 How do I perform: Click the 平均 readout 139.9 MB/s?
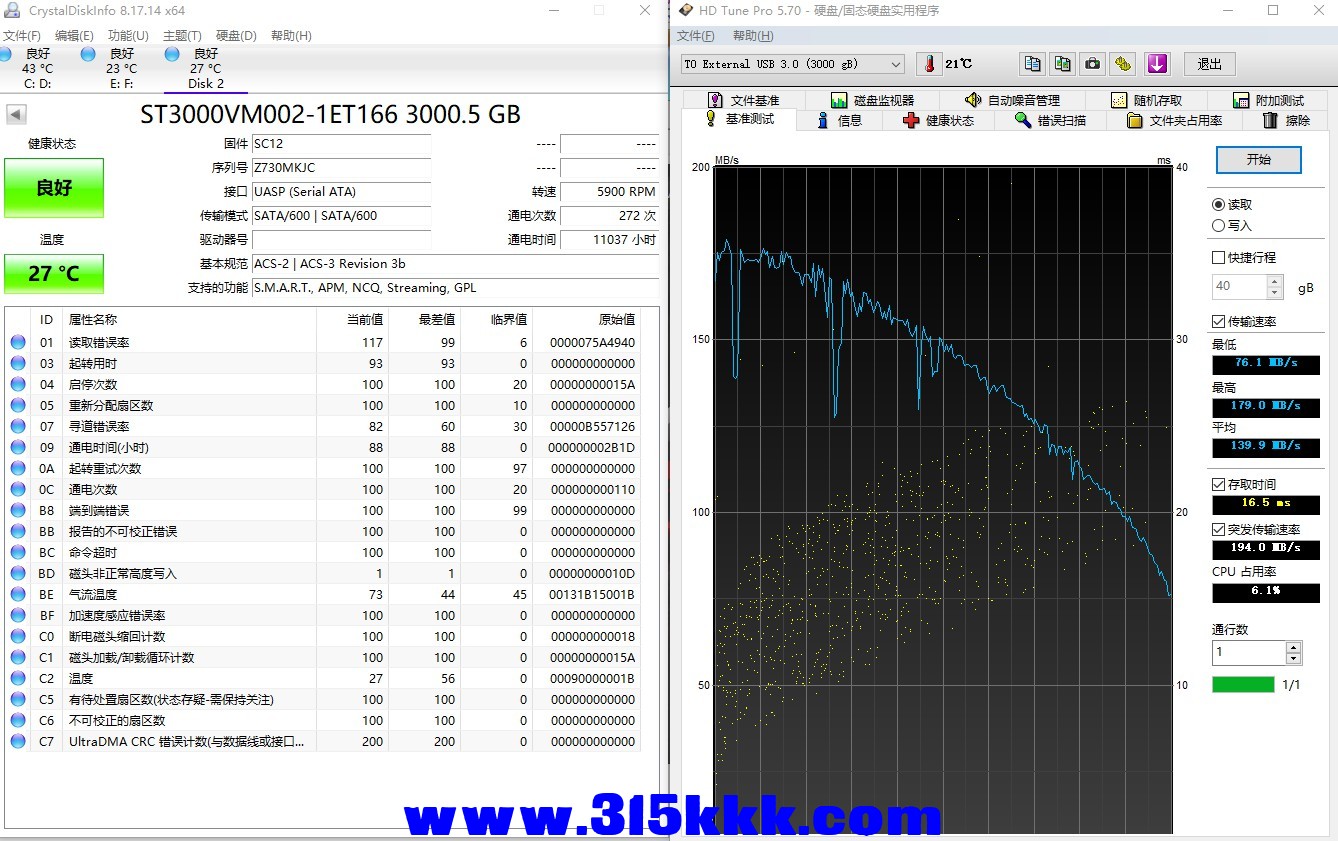point(1266,447)
